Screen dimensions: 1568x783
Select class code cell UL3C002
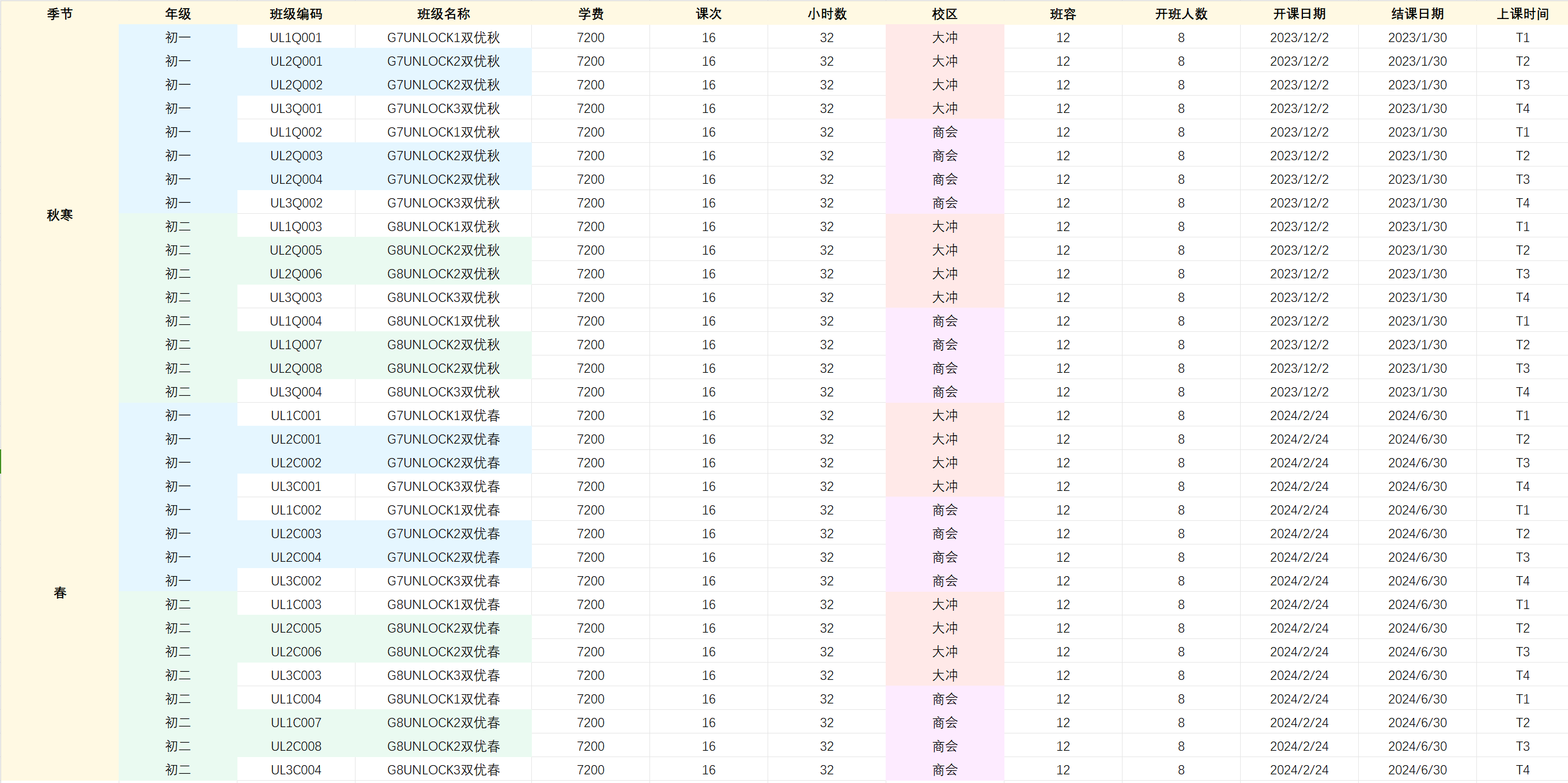tap(296, 580)
